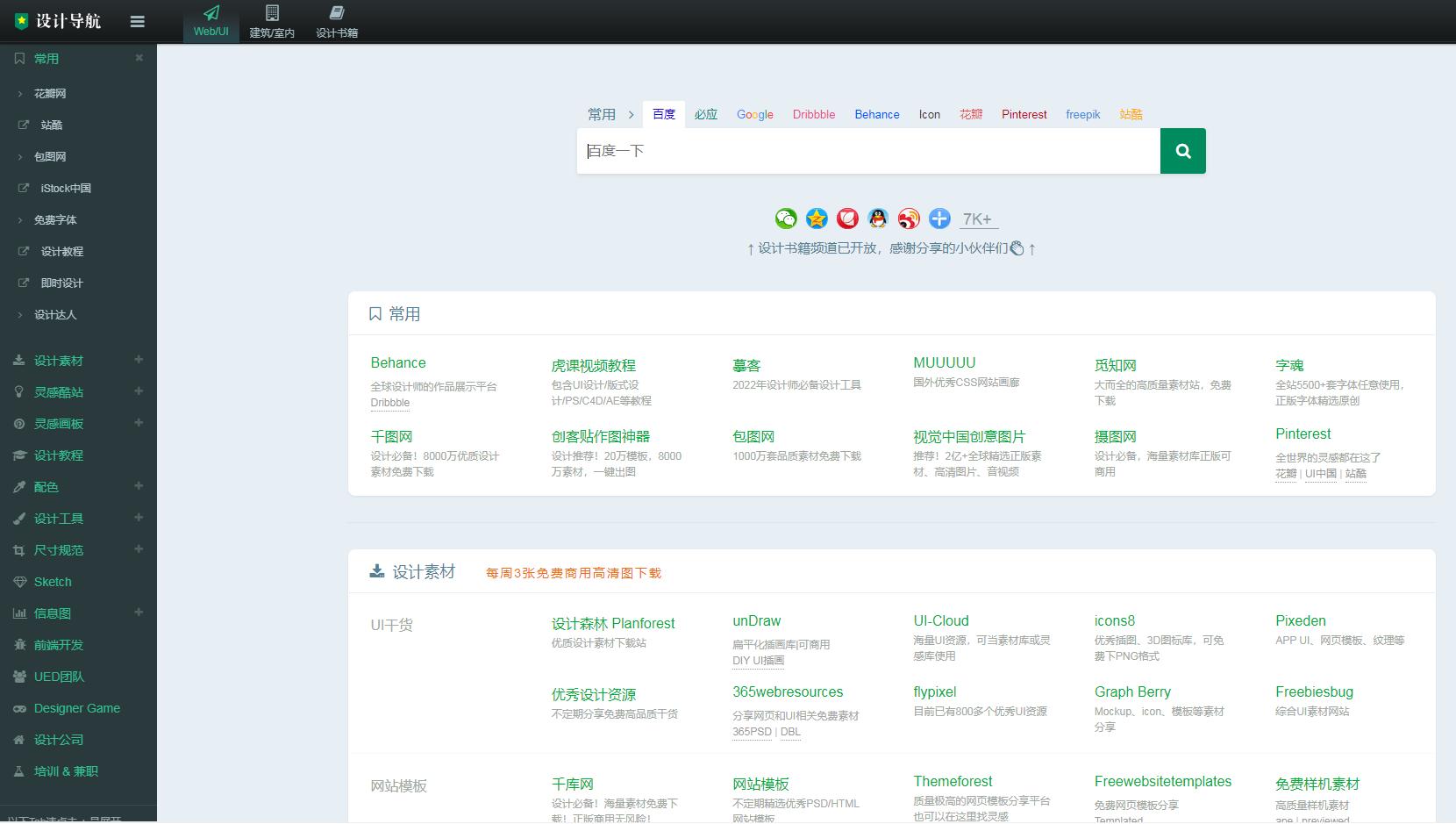Select the 配色 eyedropper icon
The width and height of the screenshot is (1456, 824).
pos(18,487)
